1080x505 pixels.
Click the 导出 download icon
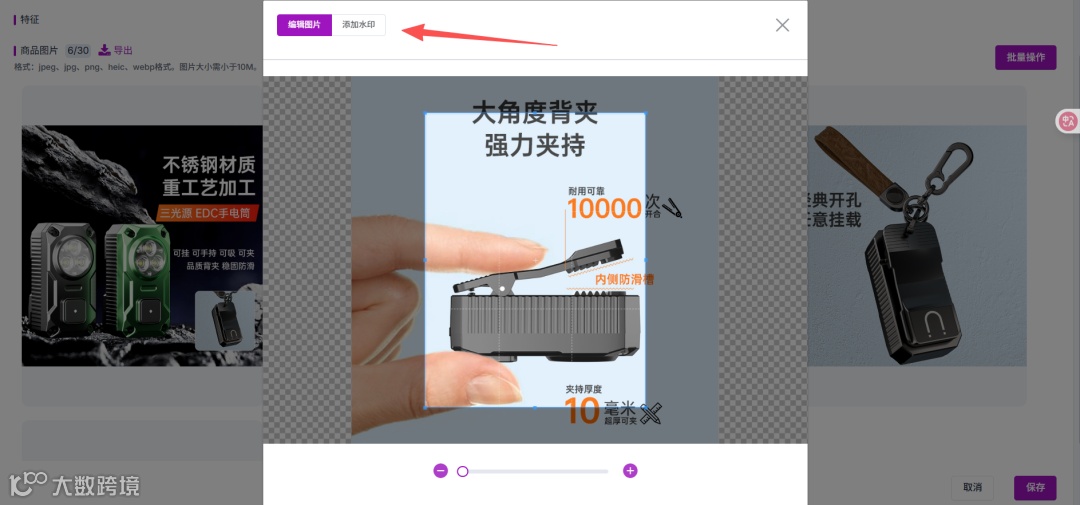point(104,50)
